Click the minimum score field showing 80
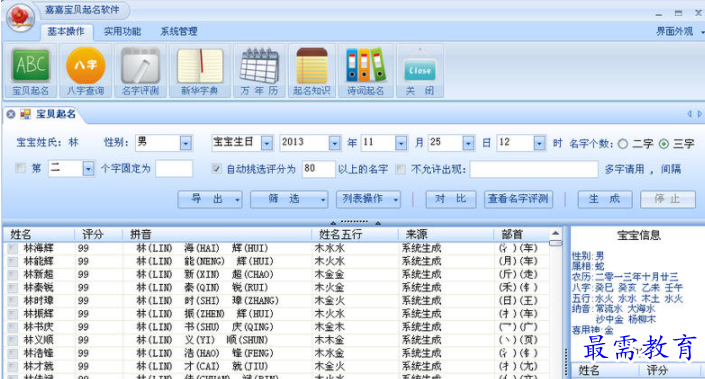 [x=318, y=169]
